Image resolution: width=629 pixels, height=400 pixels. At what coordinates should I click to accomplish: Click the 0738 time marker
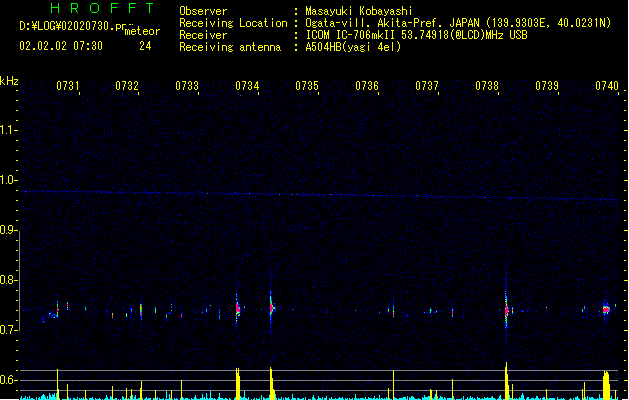point(487,86)
